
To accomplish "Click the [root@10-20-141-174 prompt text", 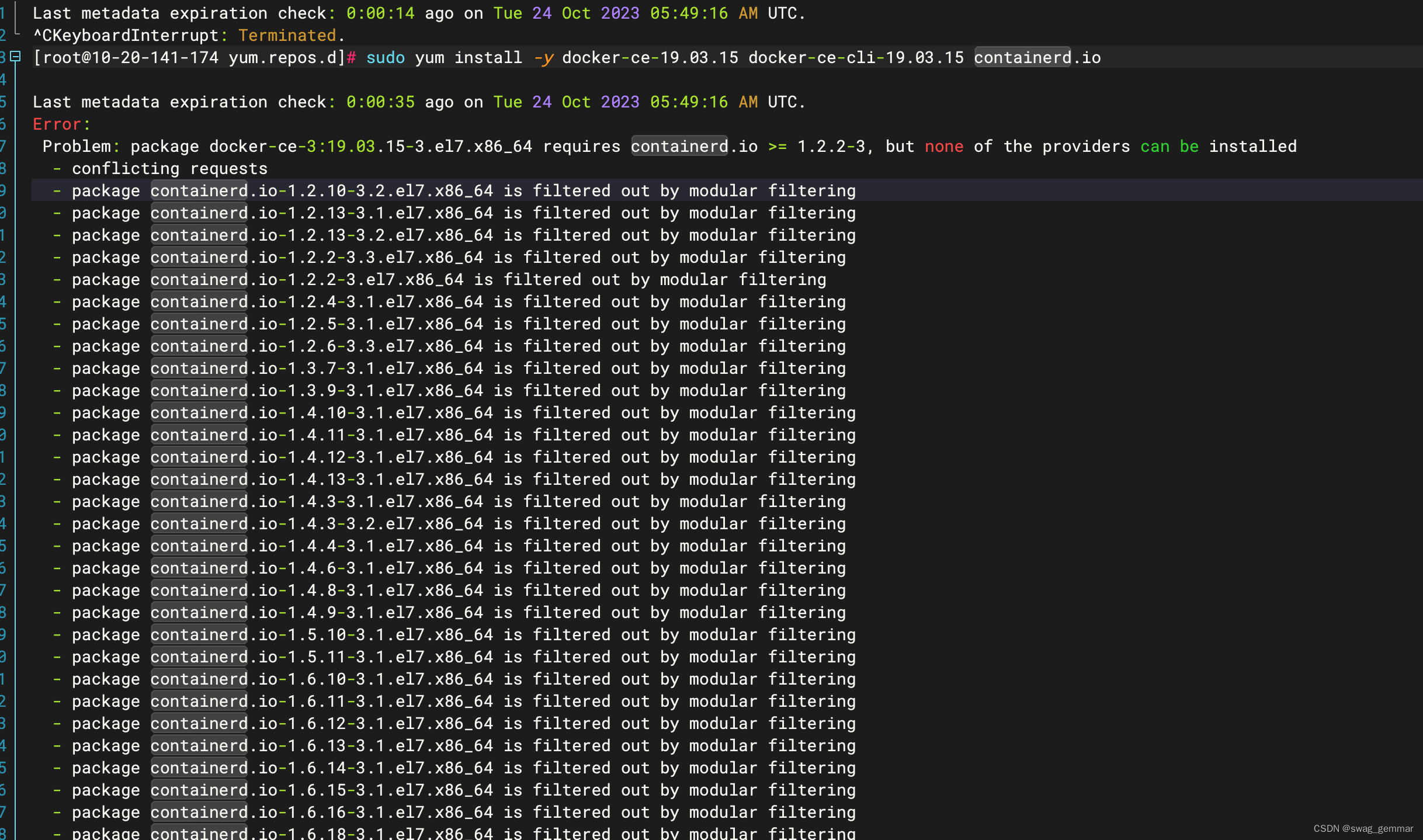I will [x=126, y=57].
